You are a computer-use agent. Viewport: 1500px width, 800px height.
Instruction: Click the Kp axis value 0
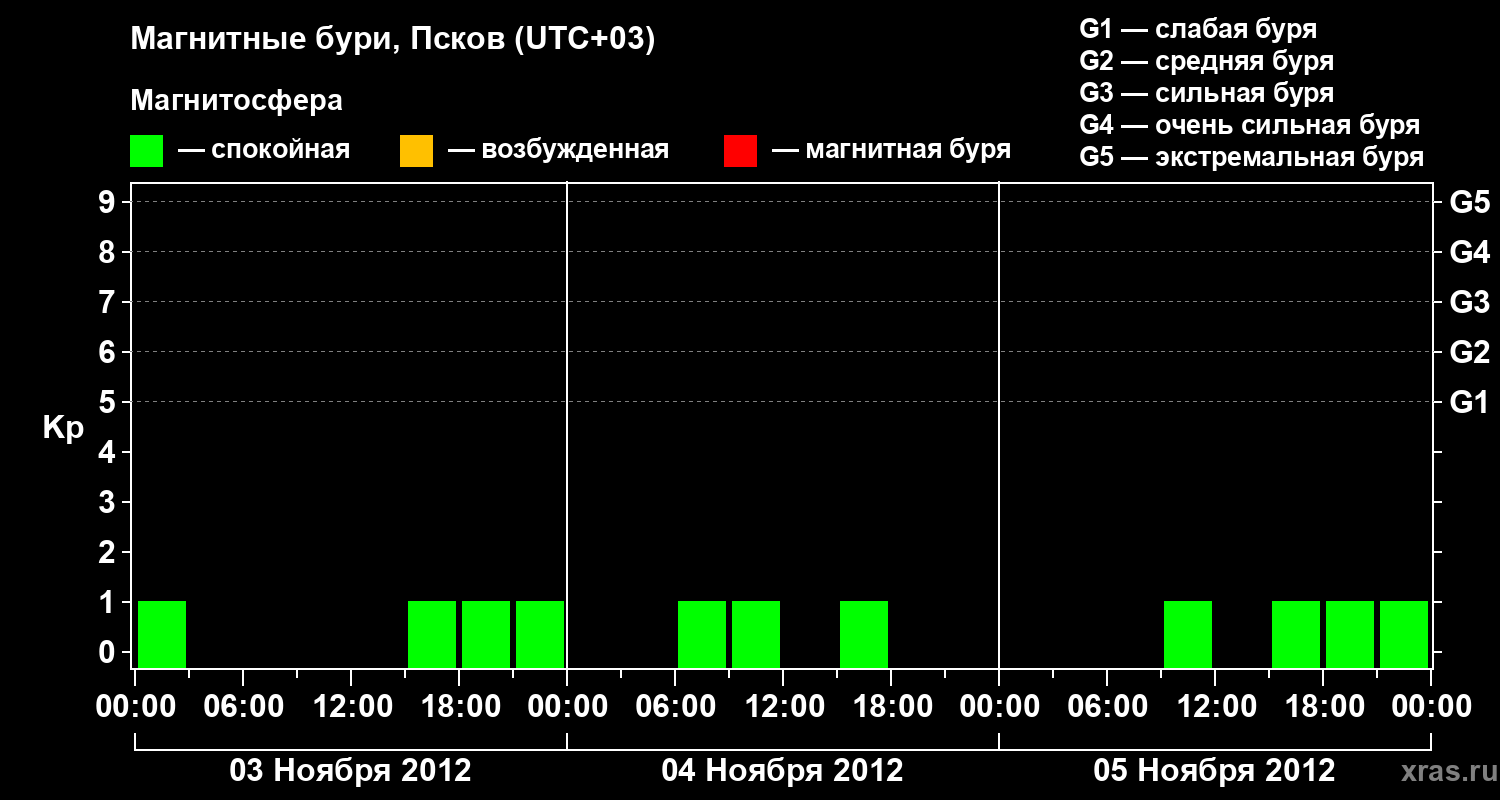tap(109, 652)
